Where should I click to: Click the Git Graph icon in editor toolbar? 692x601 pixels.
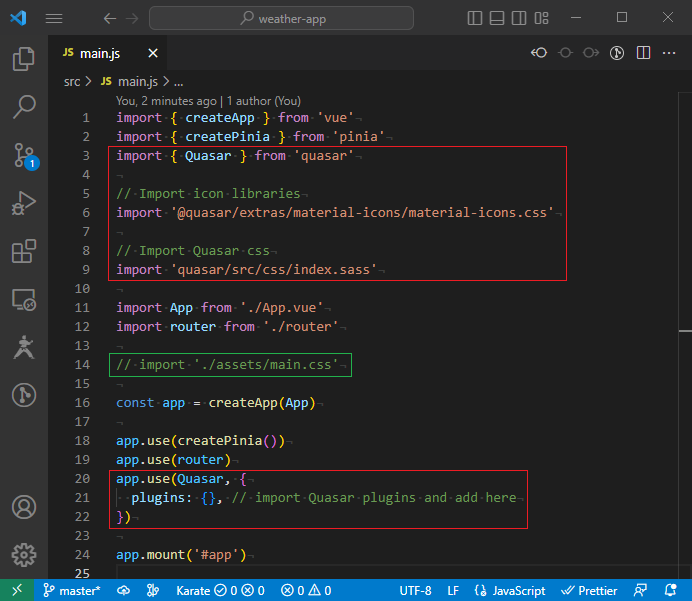[617, 53]
